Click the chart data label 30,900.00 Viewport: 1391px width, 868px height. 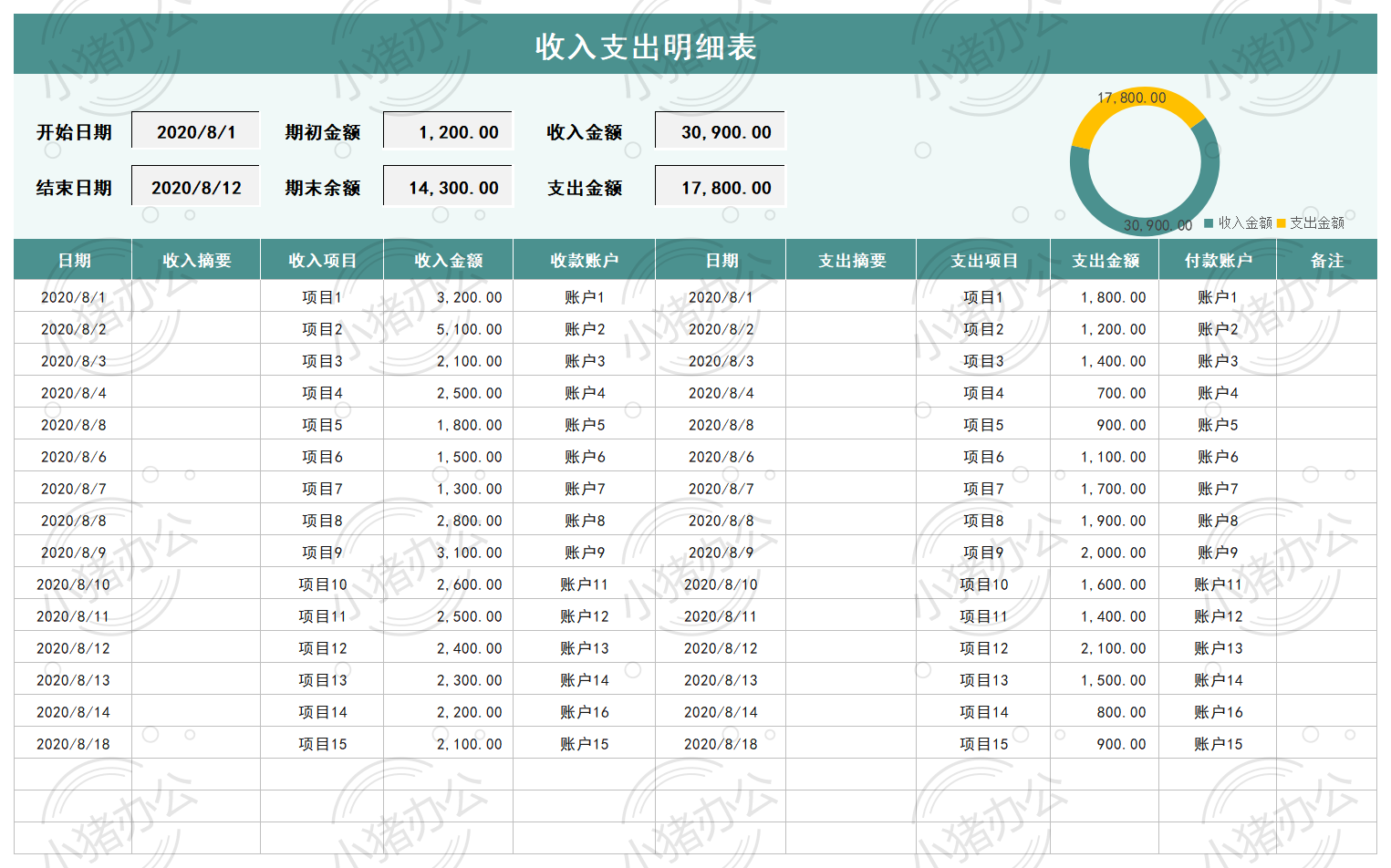[x=1157, y=225]
